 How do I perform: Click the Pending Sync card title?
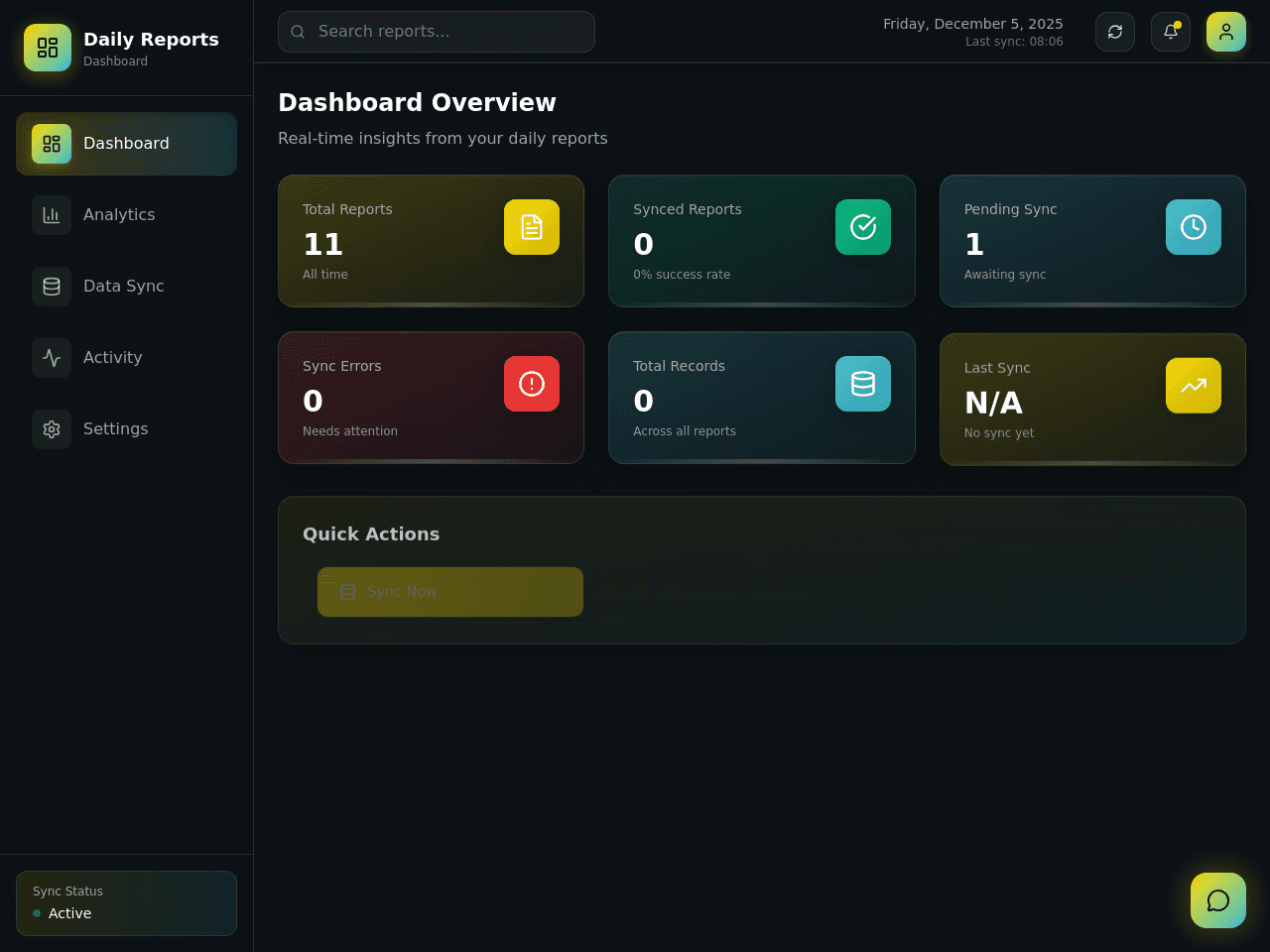pyautogui.click(x=1011, y=209)
